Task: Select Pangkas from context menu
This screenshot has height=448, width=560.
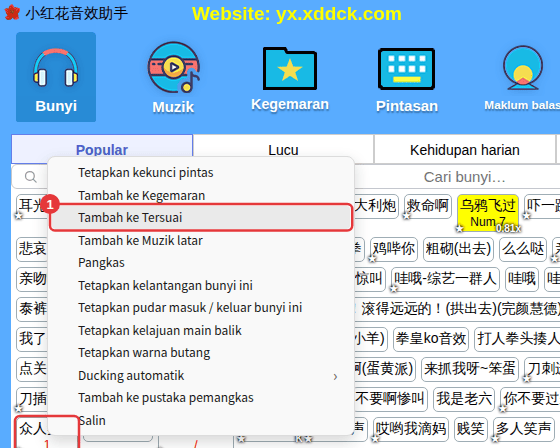Action: pyautogui.click(x=201, y=263)
